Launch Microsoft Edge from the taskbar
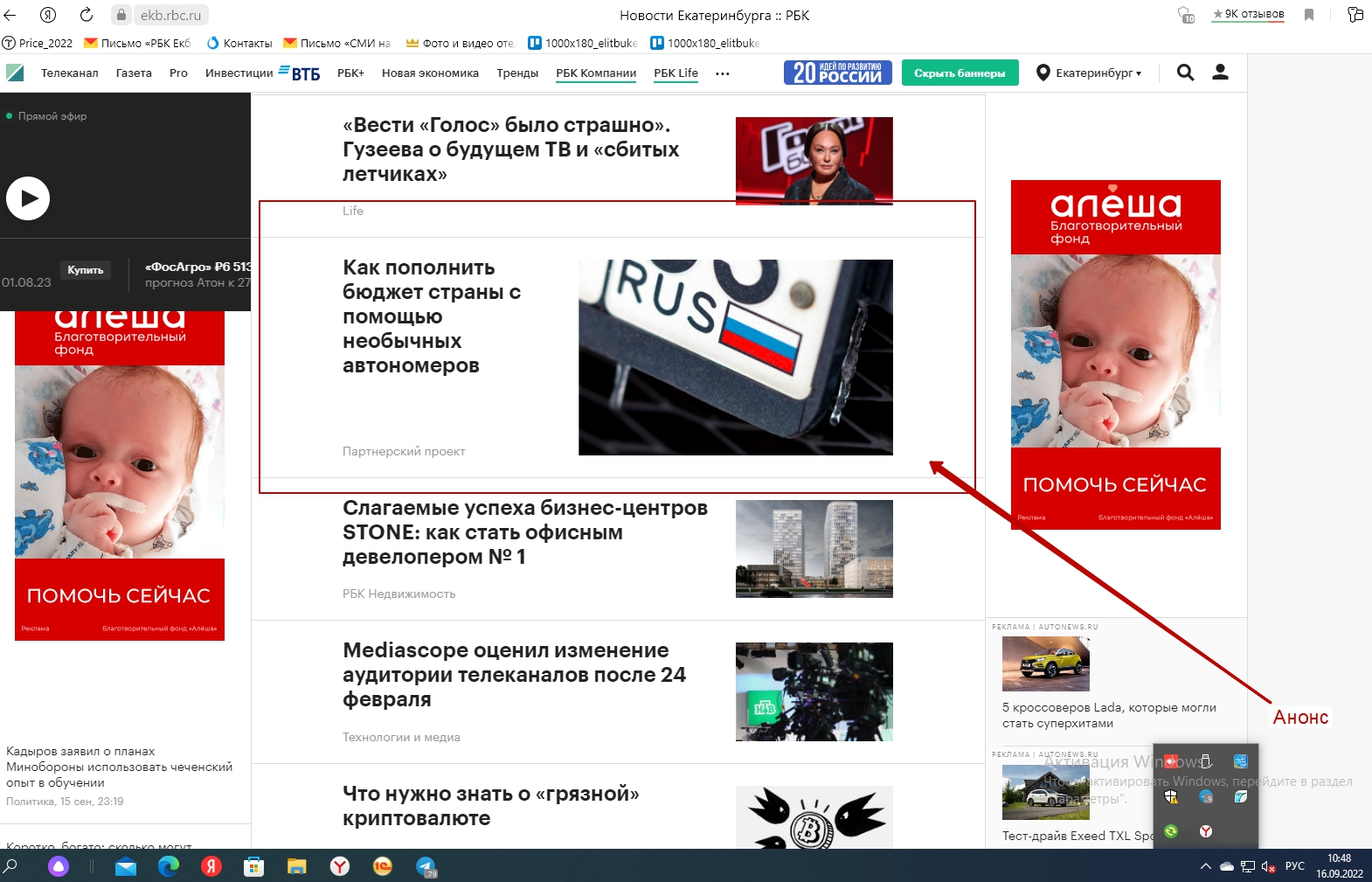The width and height of the screenshot is (1372, 882). coord(168,866)
